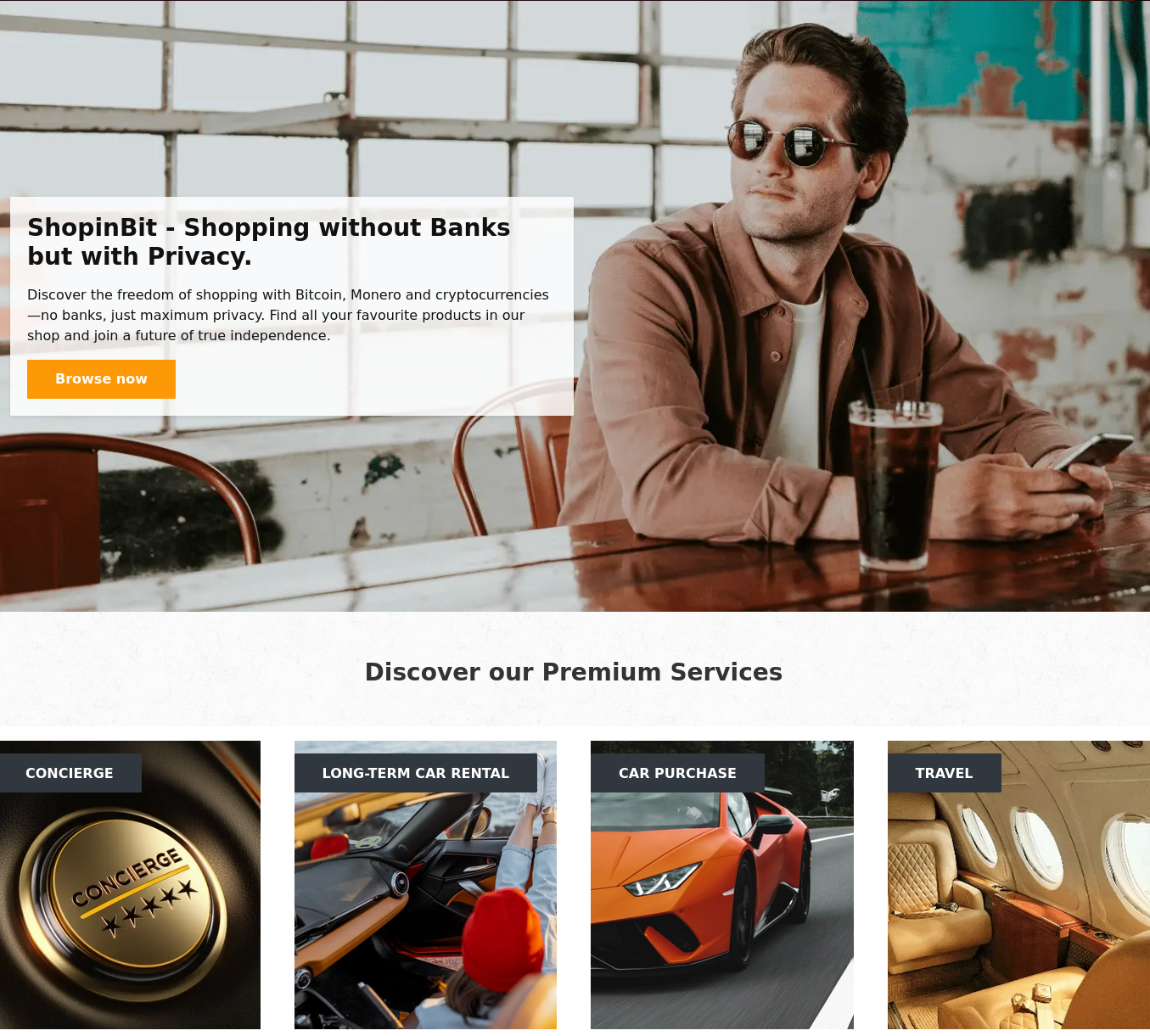Click the red beanie in rental image

(507, 939)
